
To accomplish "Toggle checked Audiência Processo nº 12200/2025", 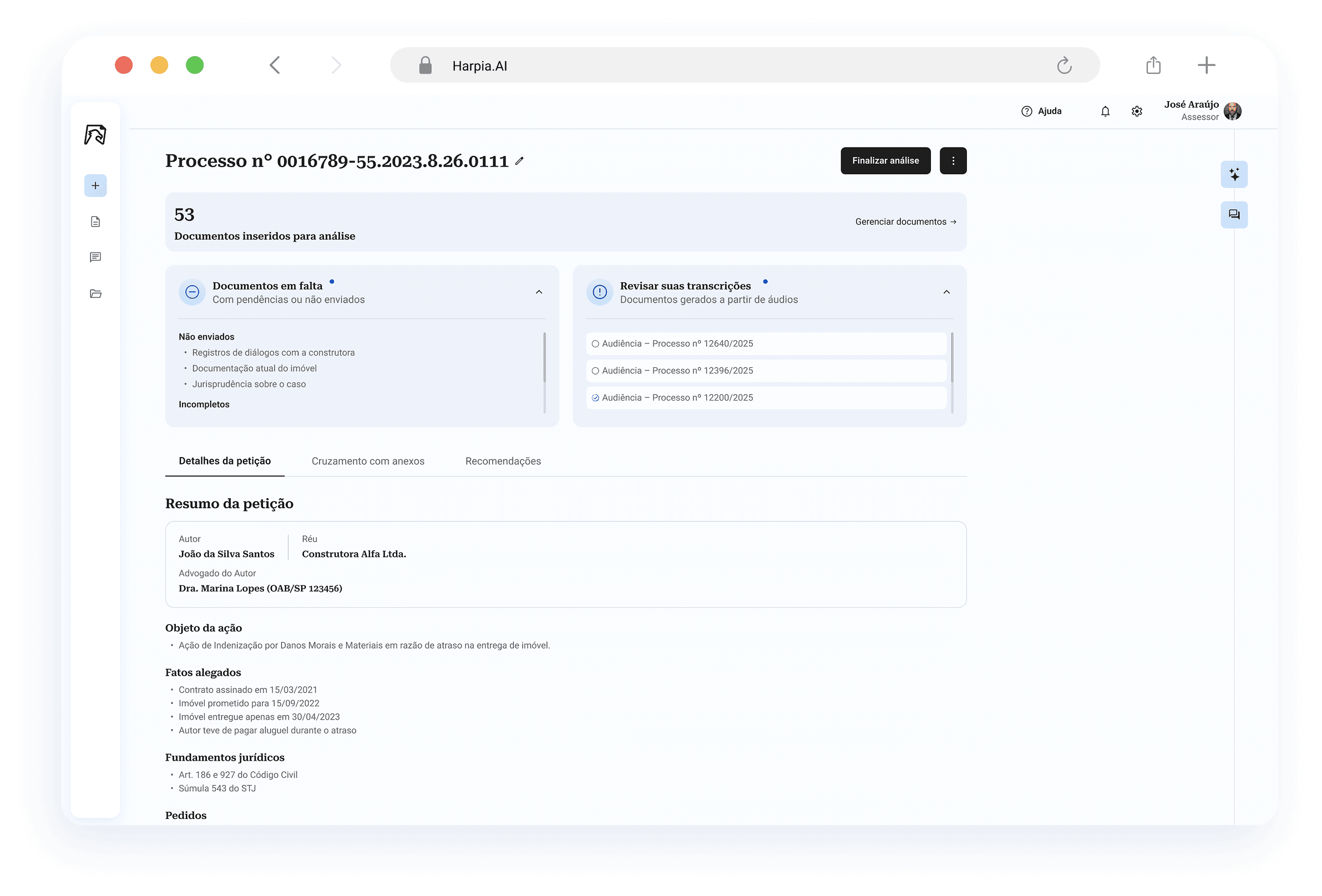I will pyautogui.click(x=596, y=398).
